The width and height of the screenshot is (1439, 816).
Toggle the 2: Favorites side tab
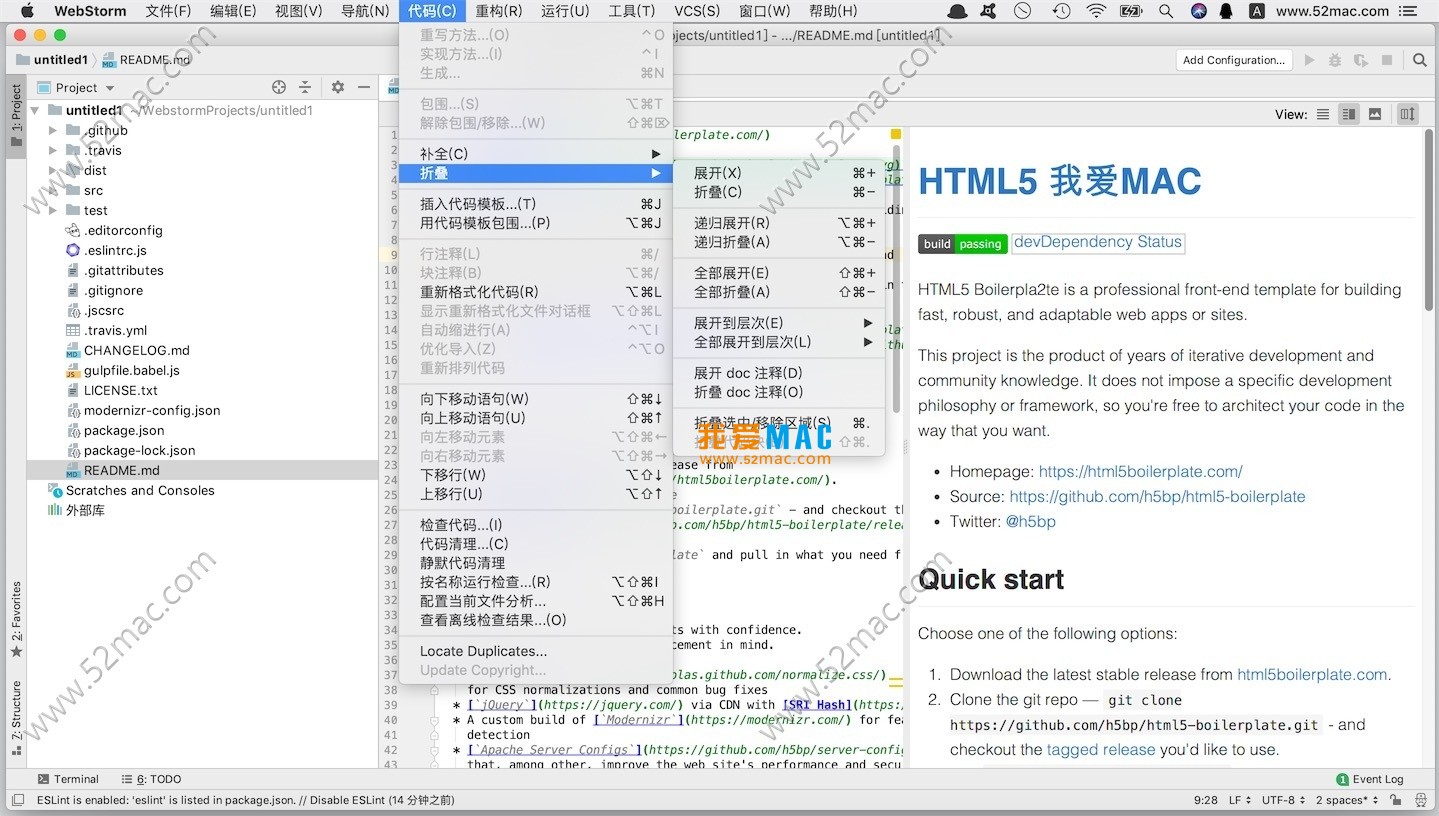[x=16, y=620]
